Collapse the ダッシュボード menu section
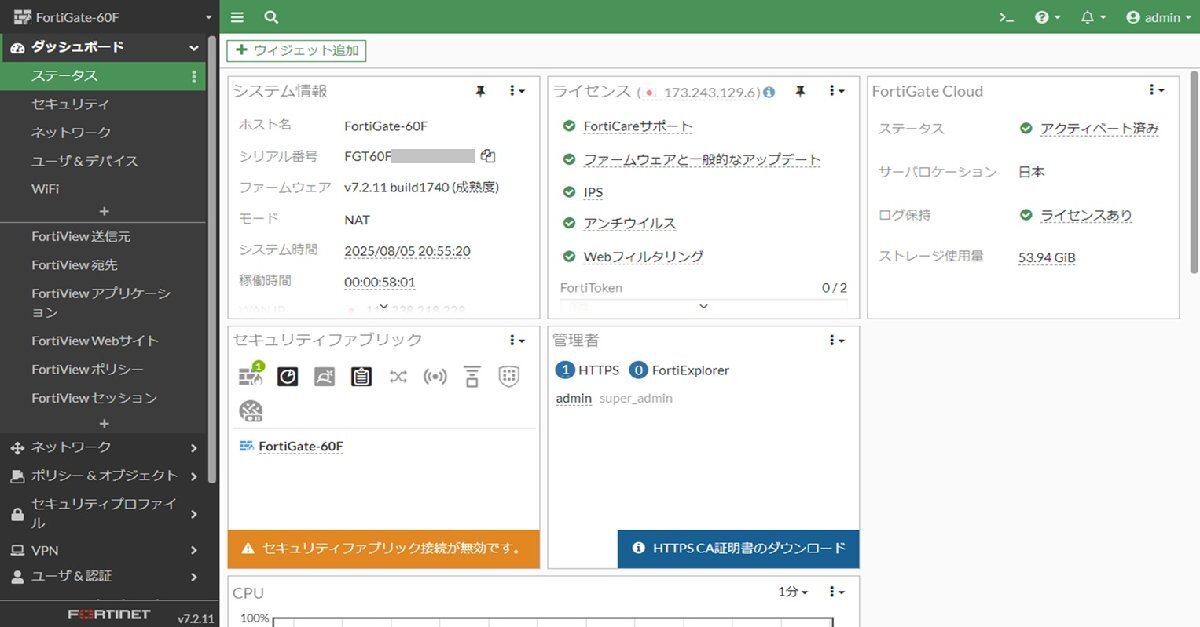Image resolution: width=1200 pixels, height=627 pixels. (x=103, y=47)
